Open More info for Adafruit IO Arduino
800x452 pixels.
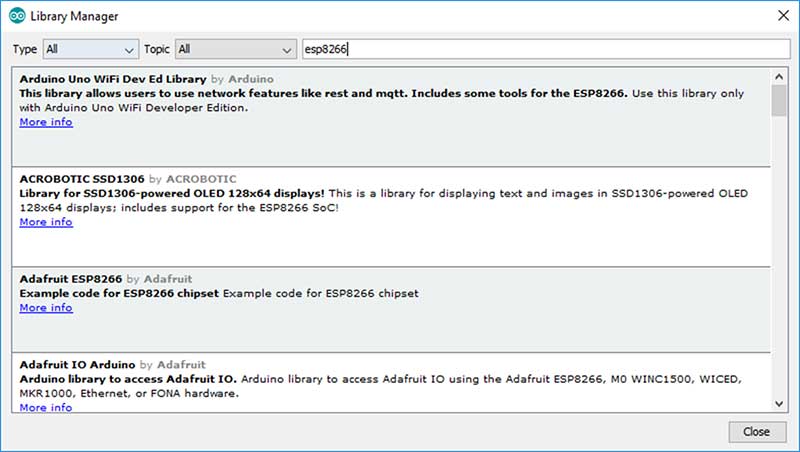[46, 408]
